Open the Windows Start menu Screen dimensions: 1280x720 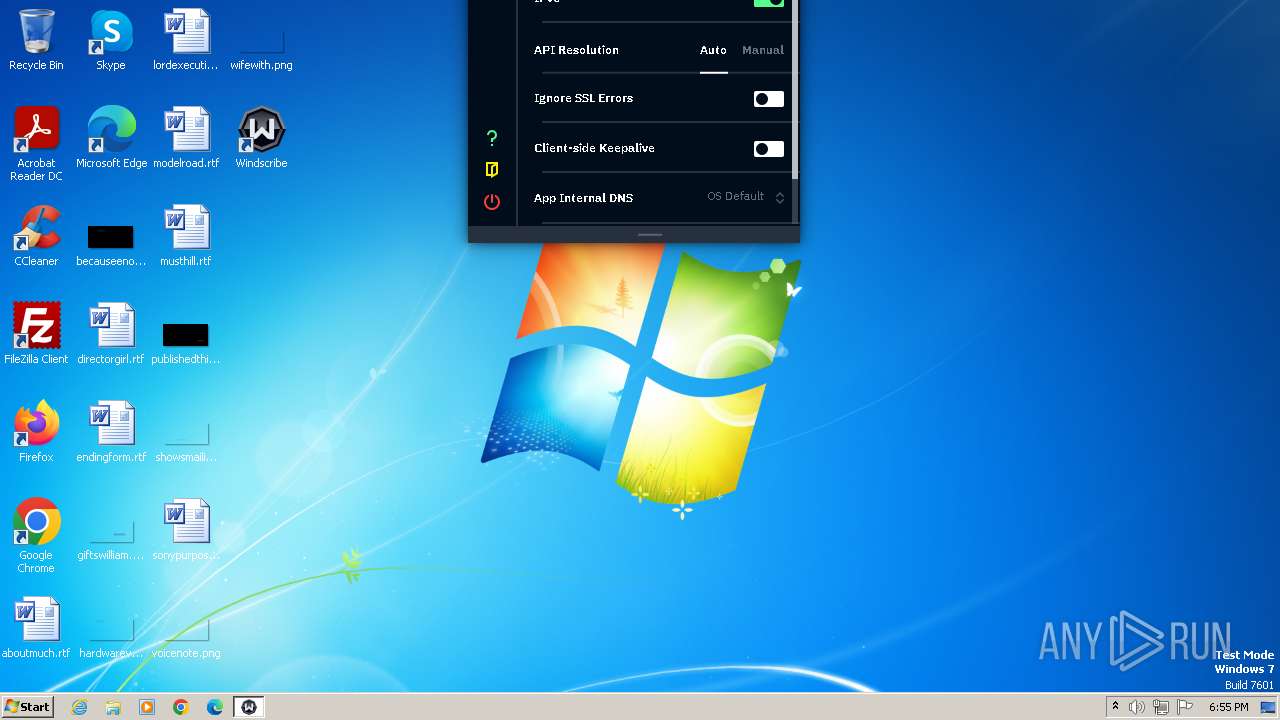click(27, 707)
